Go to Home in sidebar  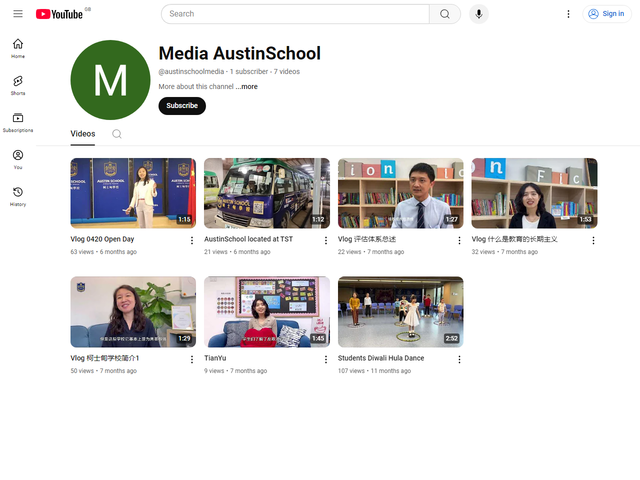tap(18, 48)
